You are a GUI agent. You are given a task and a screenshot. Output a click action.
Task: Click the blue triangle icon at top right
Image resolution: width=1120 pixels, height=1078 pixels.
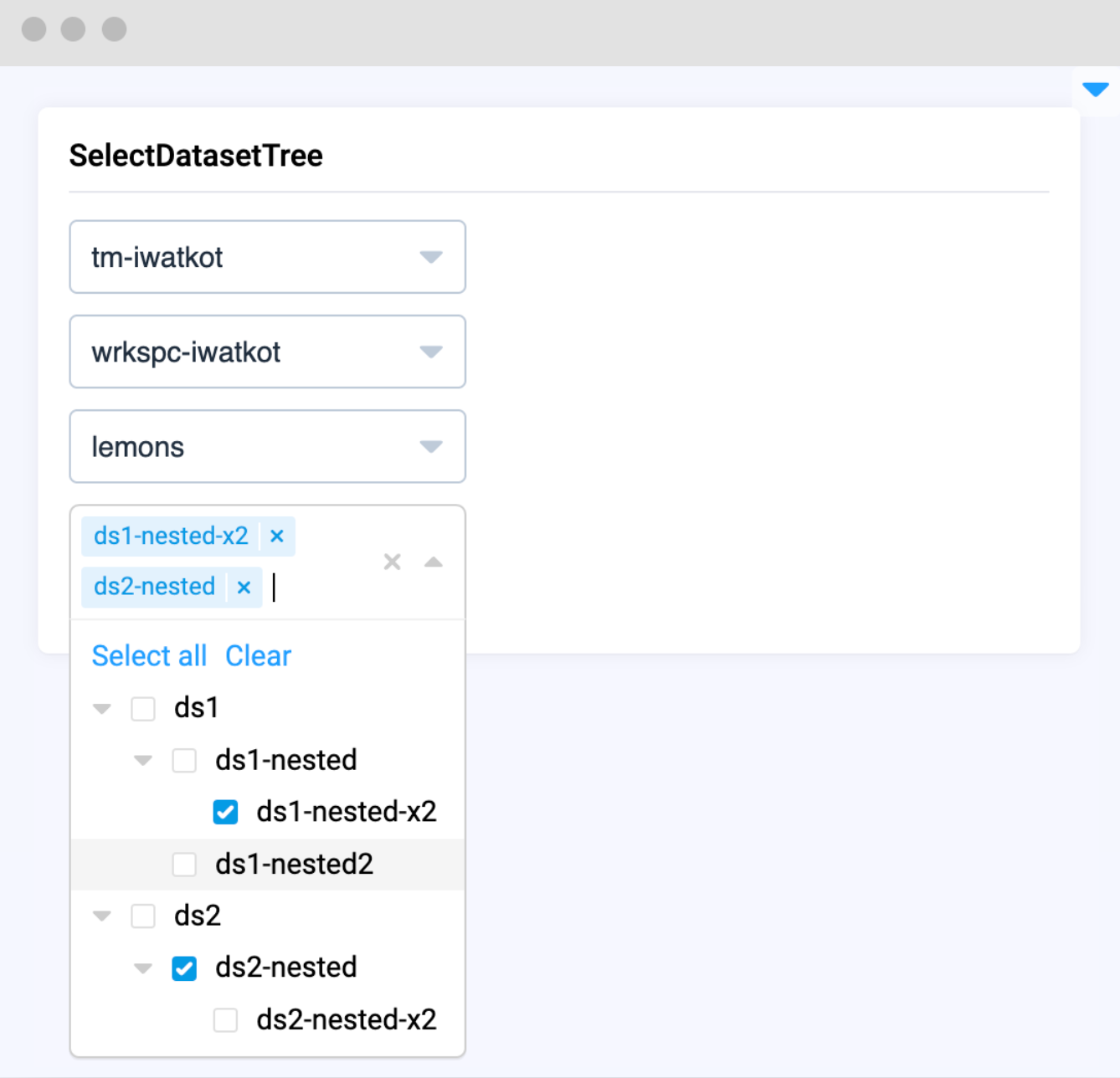(x=1095, y=89)
